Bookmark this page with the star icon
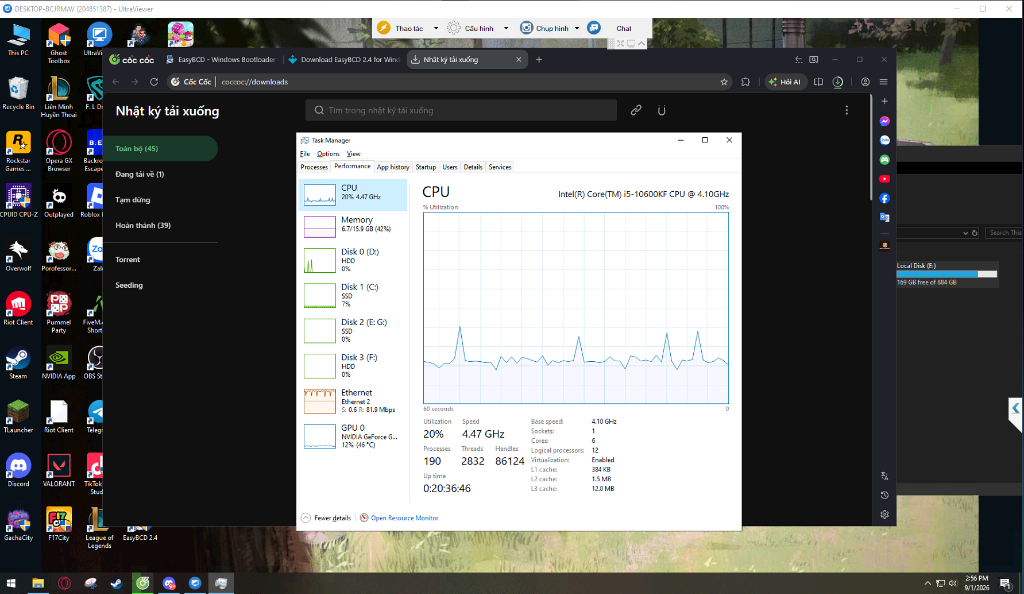 click(x=724, y=82)
